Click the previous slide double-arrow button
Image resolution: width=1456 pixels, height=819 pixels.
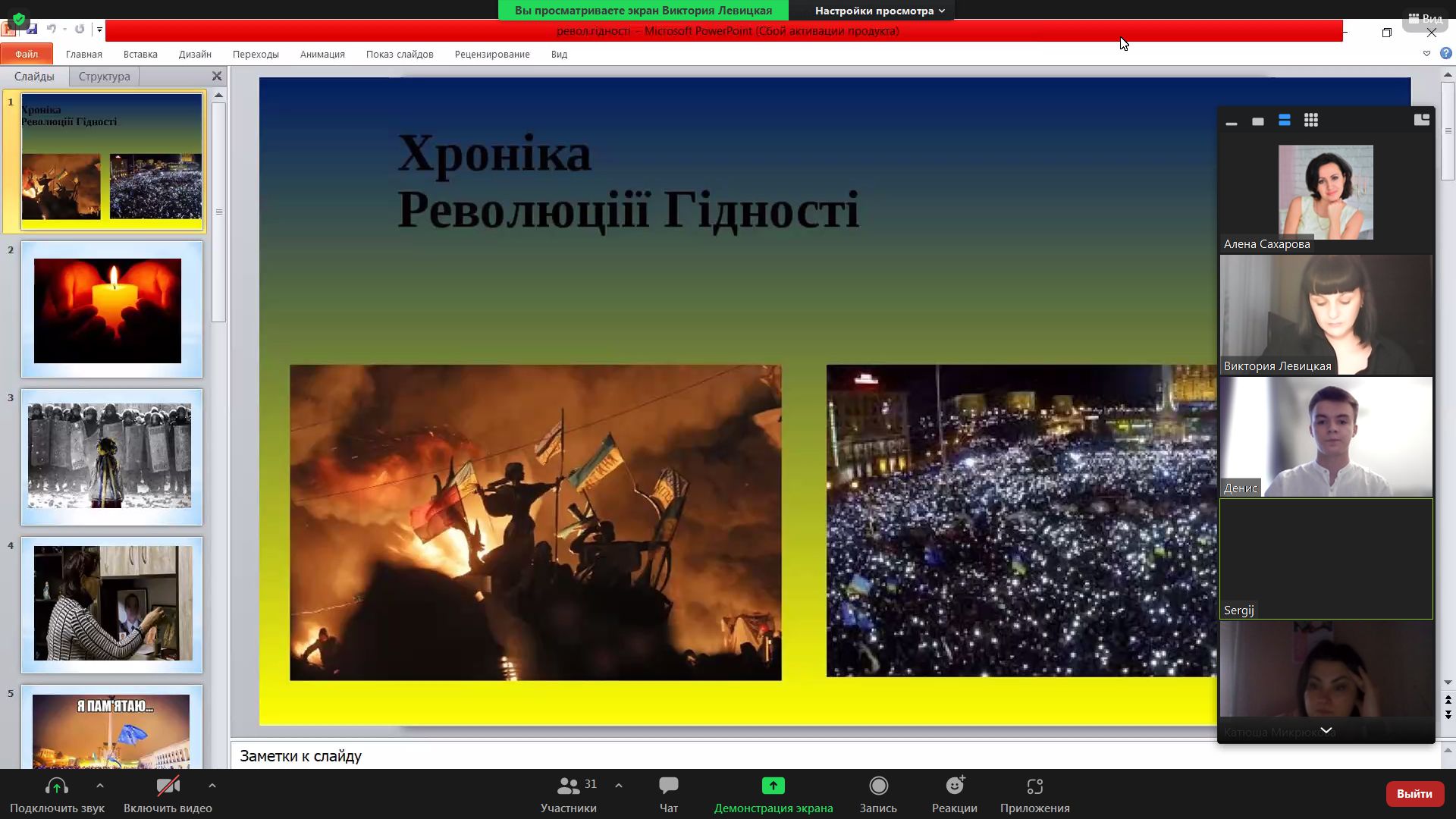1448,700
